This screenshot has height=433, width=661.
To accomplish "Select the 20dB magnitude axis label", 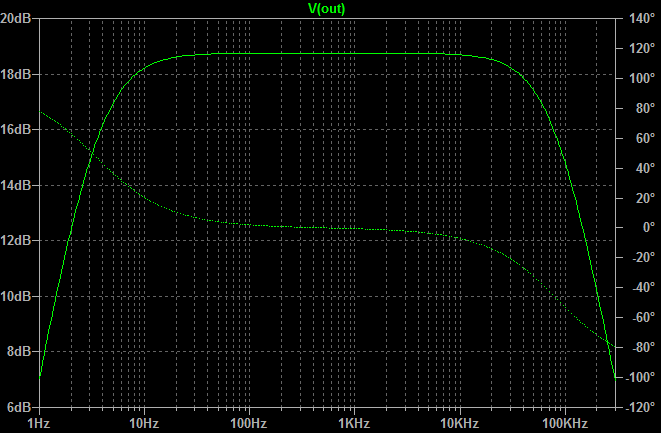I will pyautogui.click(x=16, y=19).
